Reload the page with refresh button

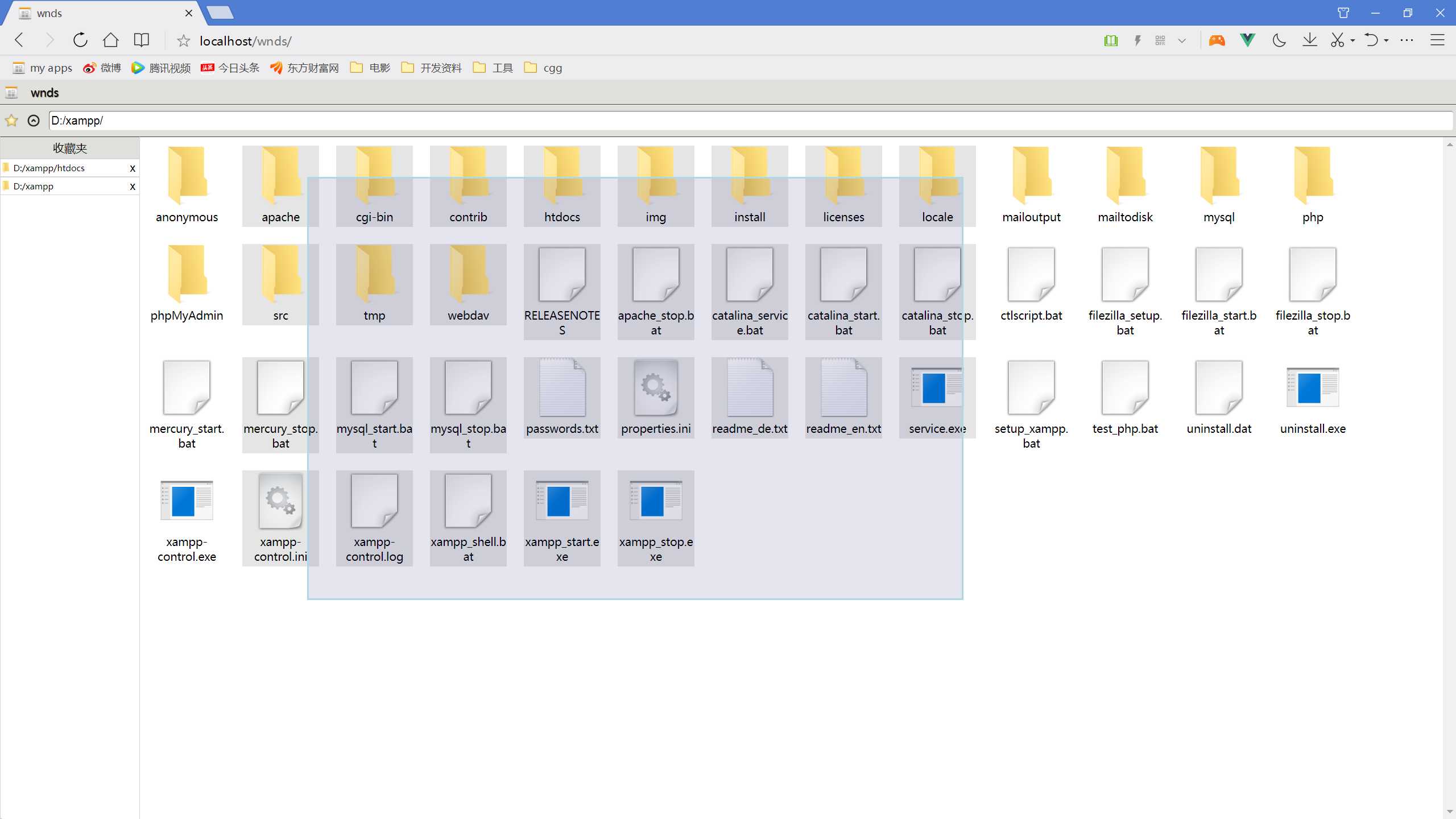80,40
